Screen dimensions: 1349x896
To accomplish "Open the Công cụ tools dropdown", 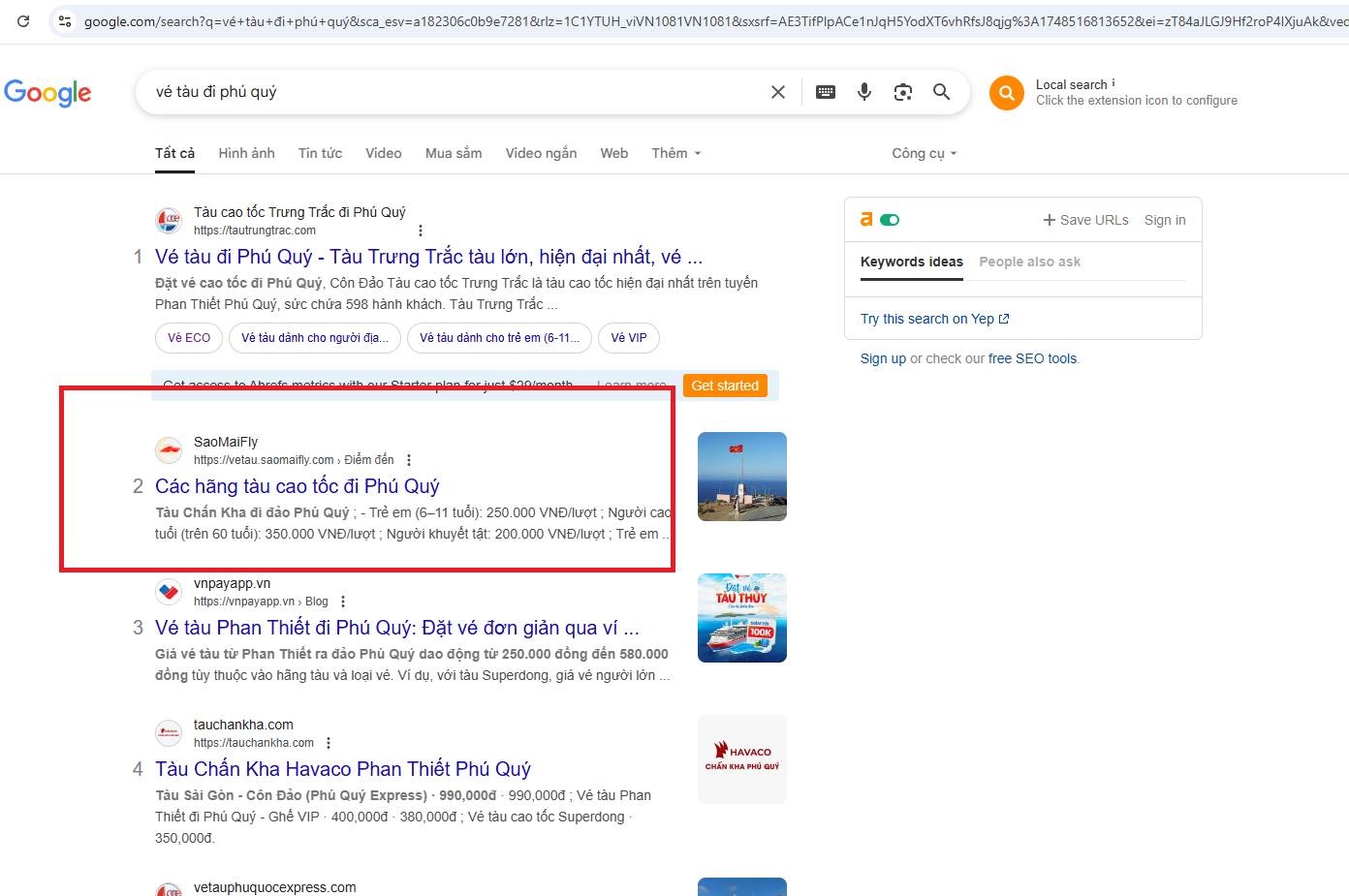I will 925,153.
